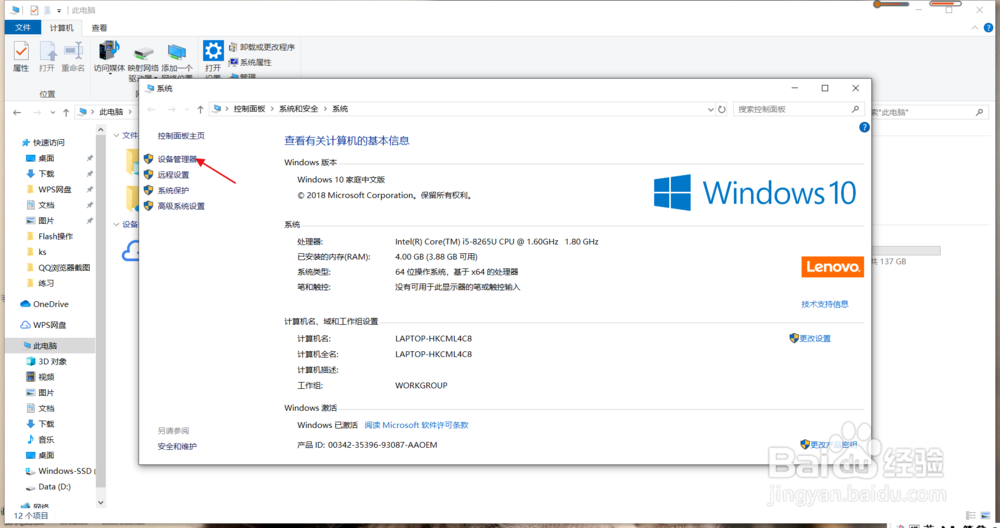Click the help icon in File Explorer window

coord(989,27)
